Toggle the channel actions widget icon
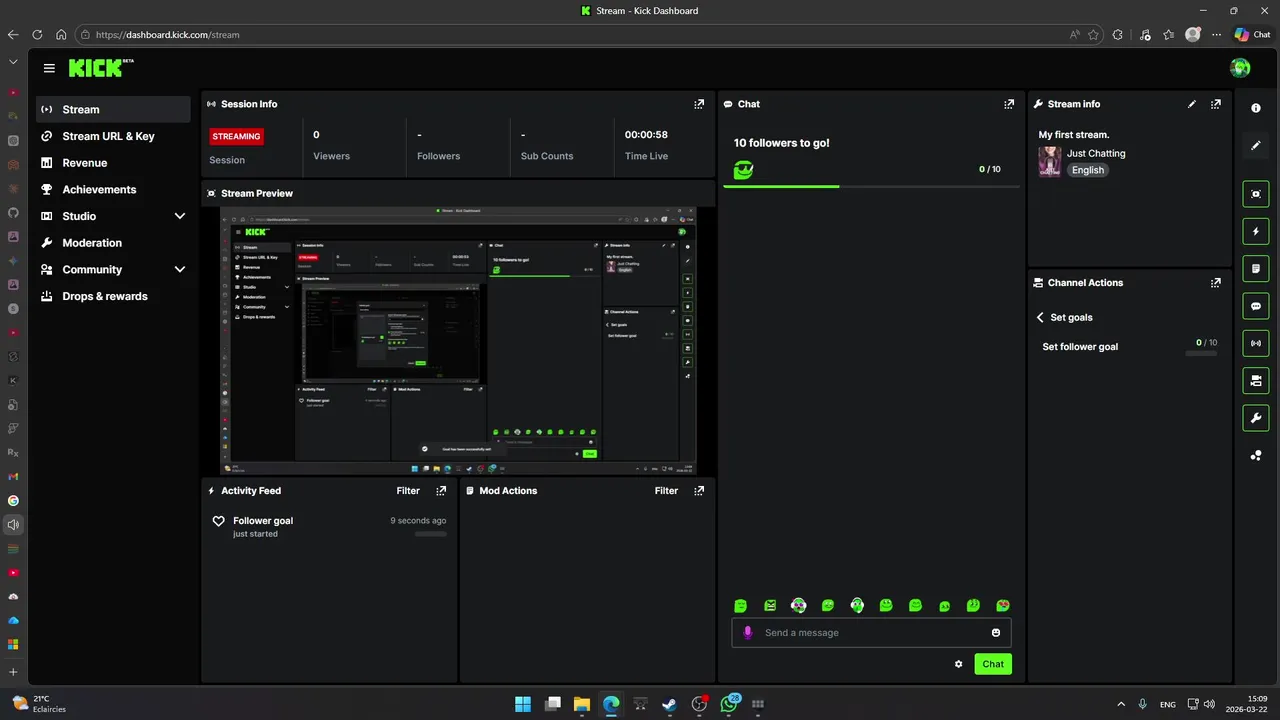The width and height of the screenshot is (1280, 720). [x=1256, y=380]
